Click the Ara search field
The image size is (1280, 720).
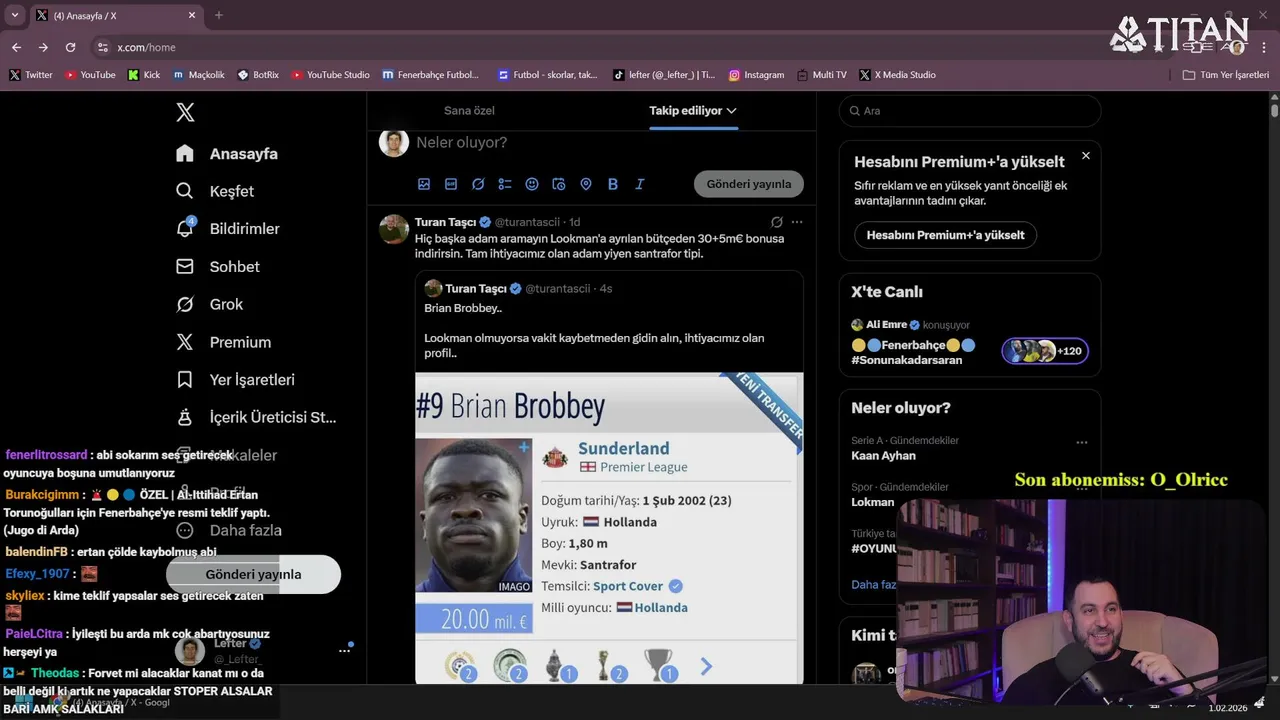pyautogui.click(x=970, y=111)
